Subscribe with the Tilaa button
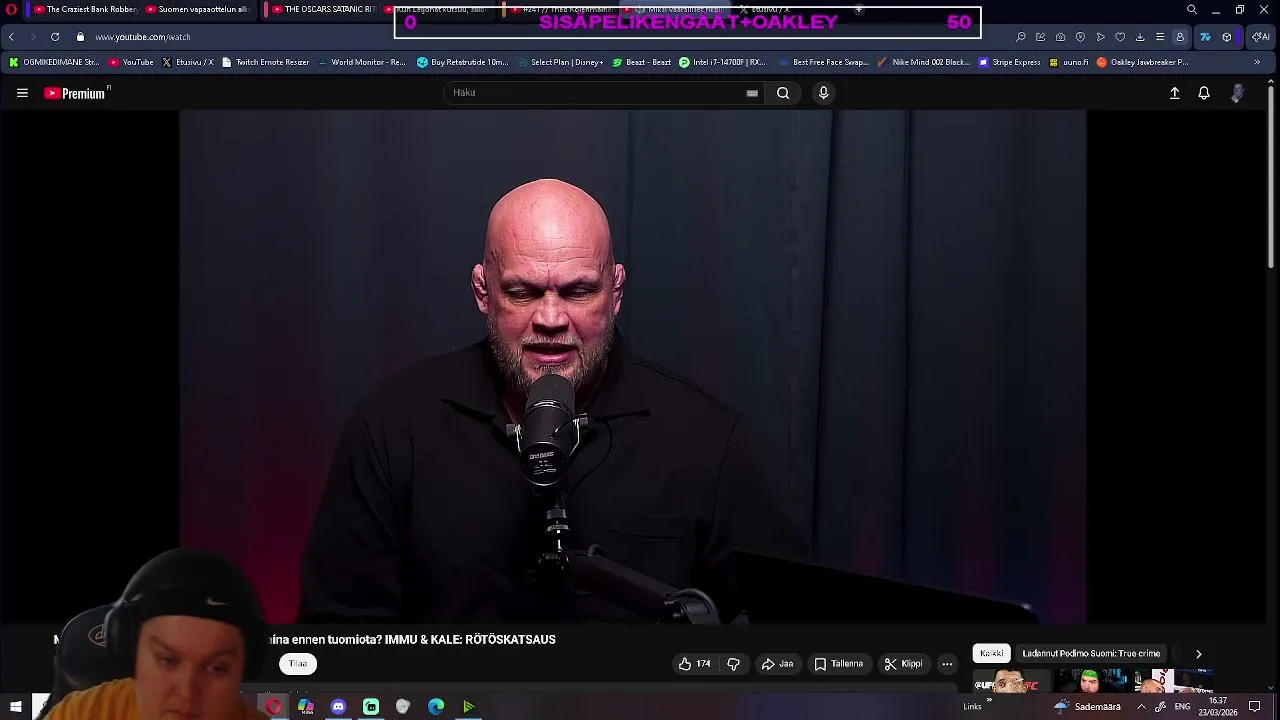This screenshot has height=720, width=1280. pos(298,664)
